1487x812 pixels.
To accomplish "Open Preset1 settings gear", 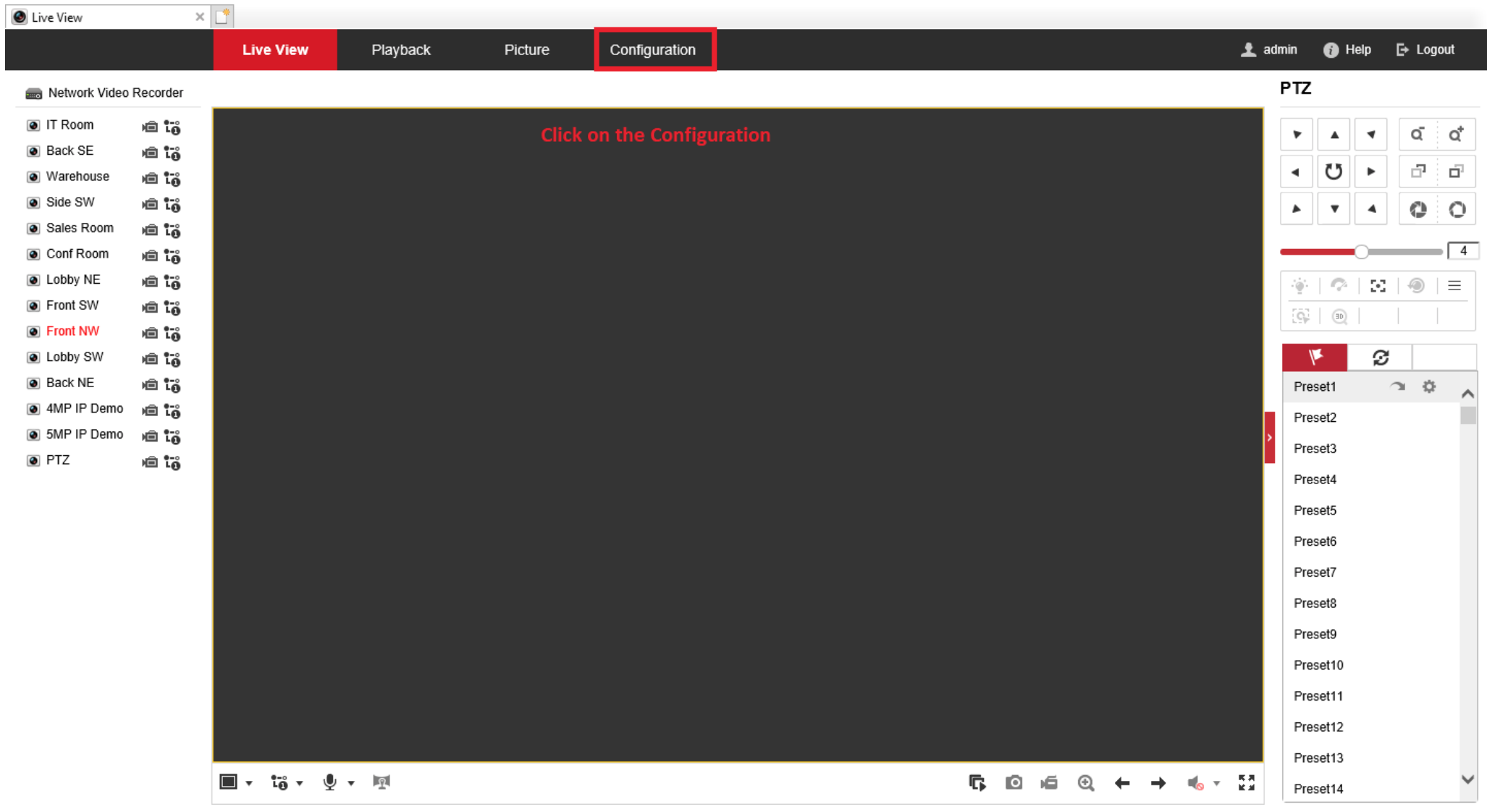I will click(x=1428, y=386).
